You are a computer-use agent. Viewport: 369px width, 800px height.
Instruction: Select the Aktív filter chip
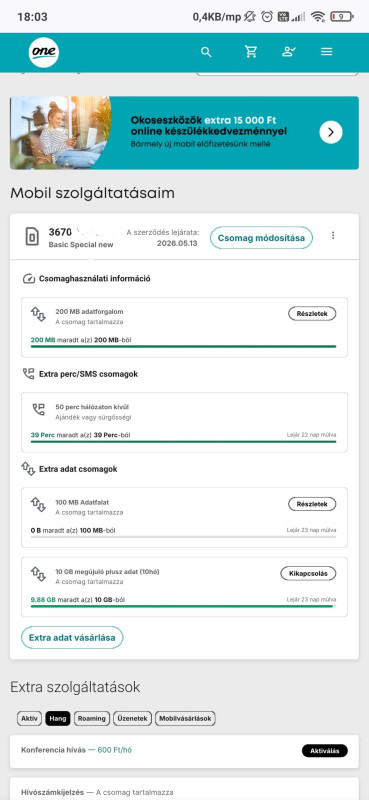tap(30, 718)
